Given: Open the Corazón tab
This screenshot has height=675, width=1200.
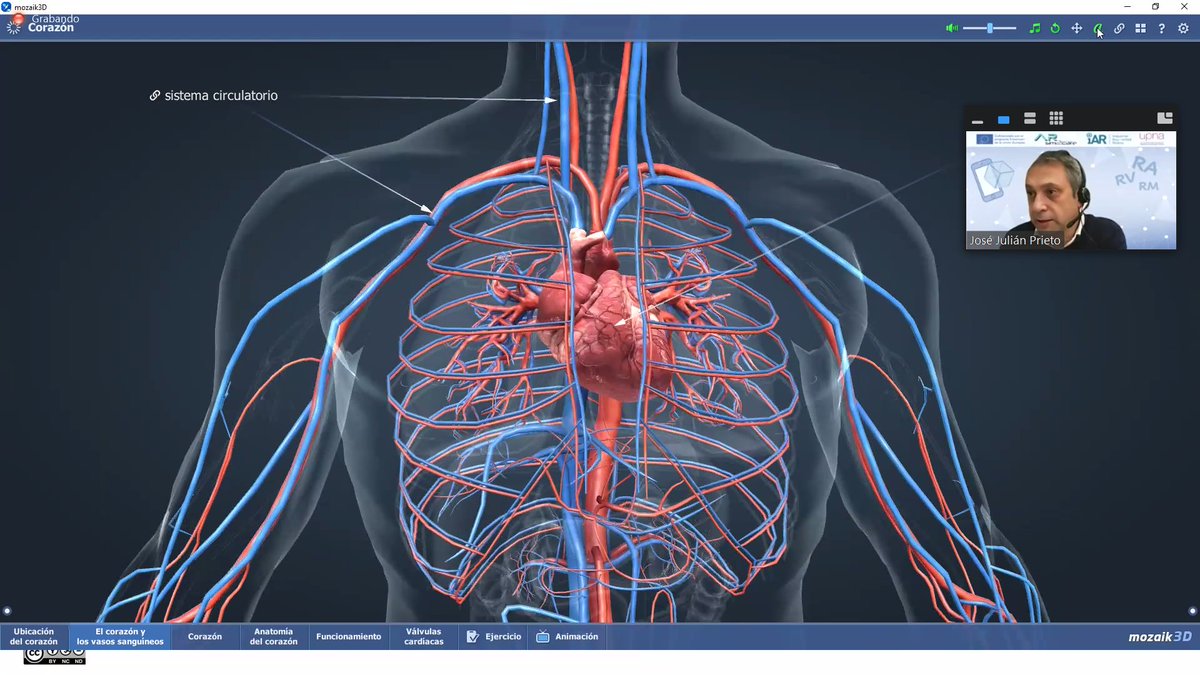Looking at the screenshot, I should (205, 637).
